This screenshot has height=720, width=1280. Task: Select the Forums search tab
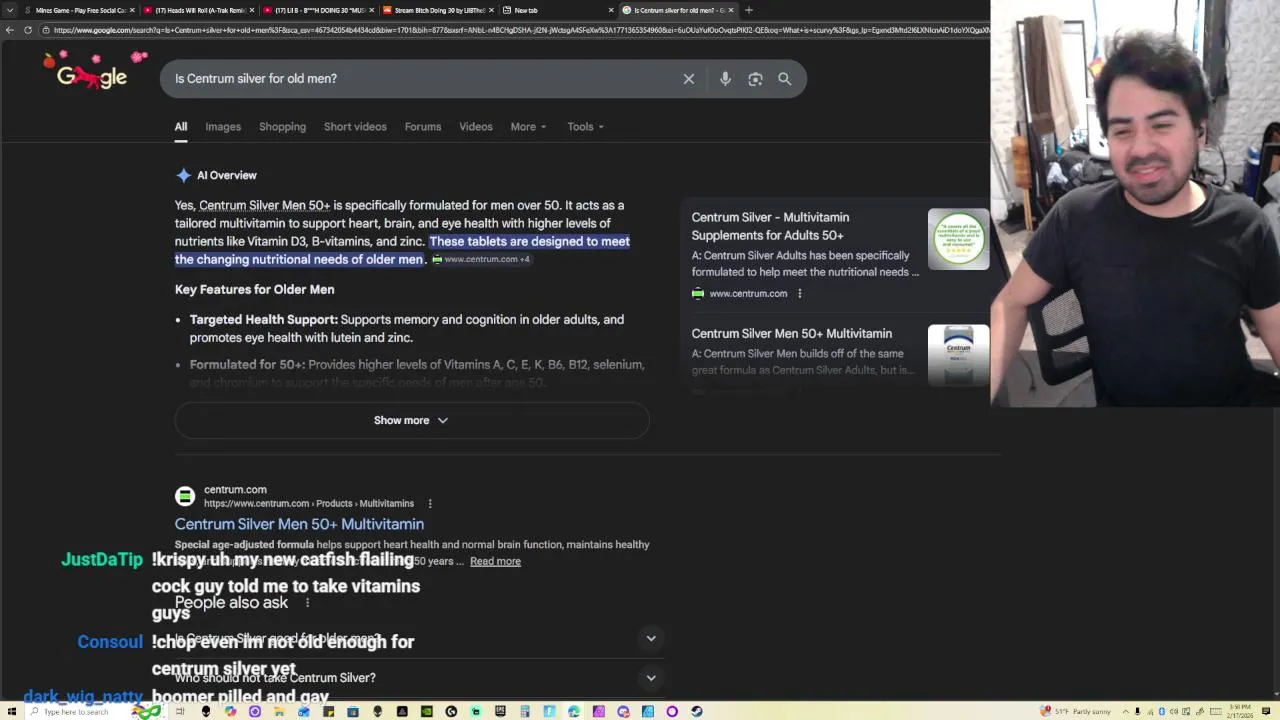click(423, 127)
